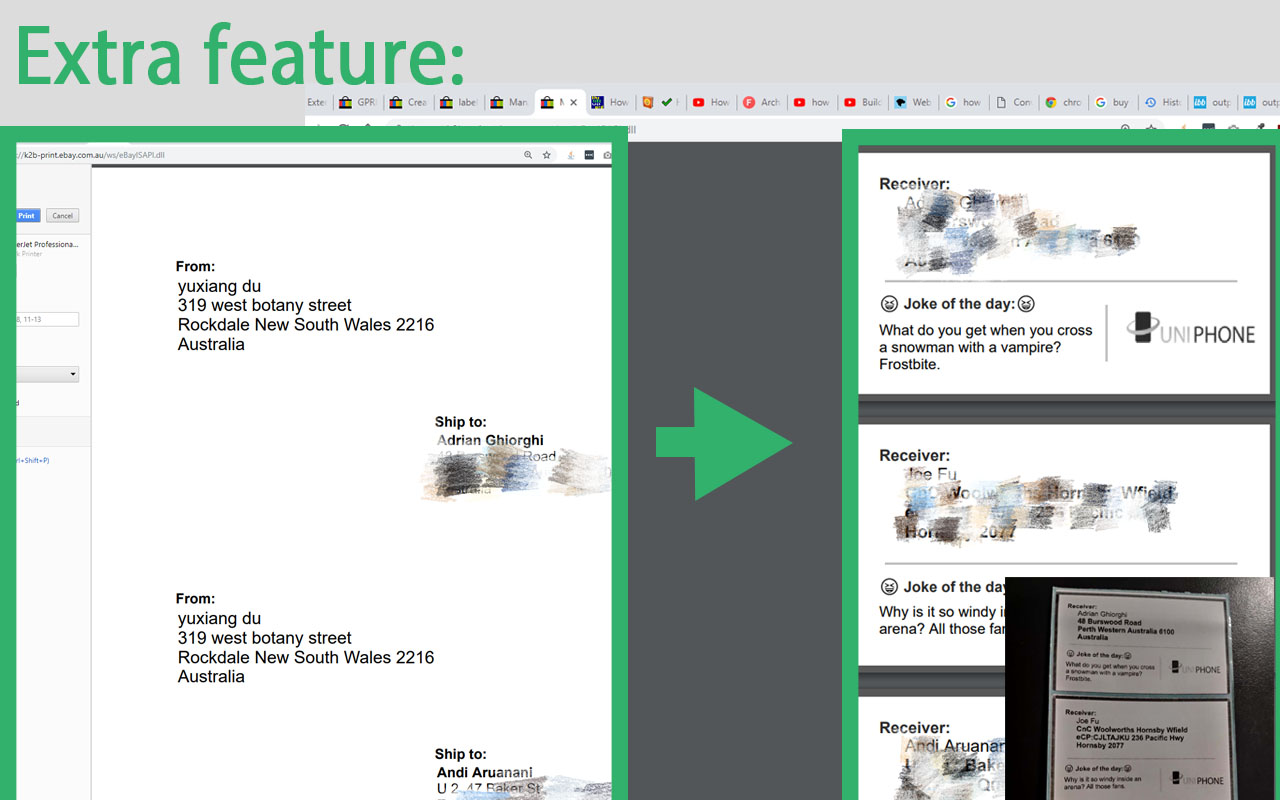Click the zoom magnifier icon in eBay print window
Screen dimensions: 1280x800
pos(528,156)
